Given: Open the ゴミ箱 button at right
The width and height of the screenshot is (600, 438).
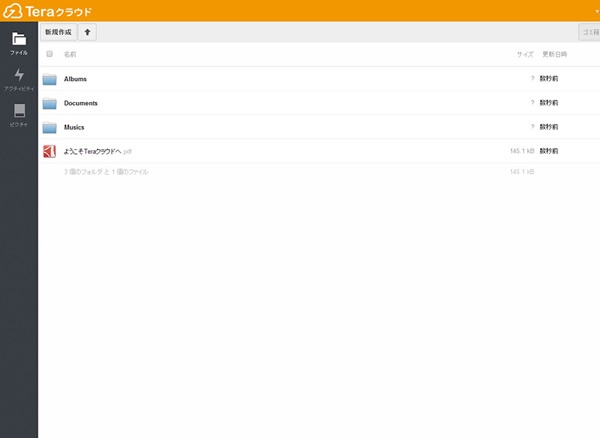Looking at the screenshot, I should [590, 32].
